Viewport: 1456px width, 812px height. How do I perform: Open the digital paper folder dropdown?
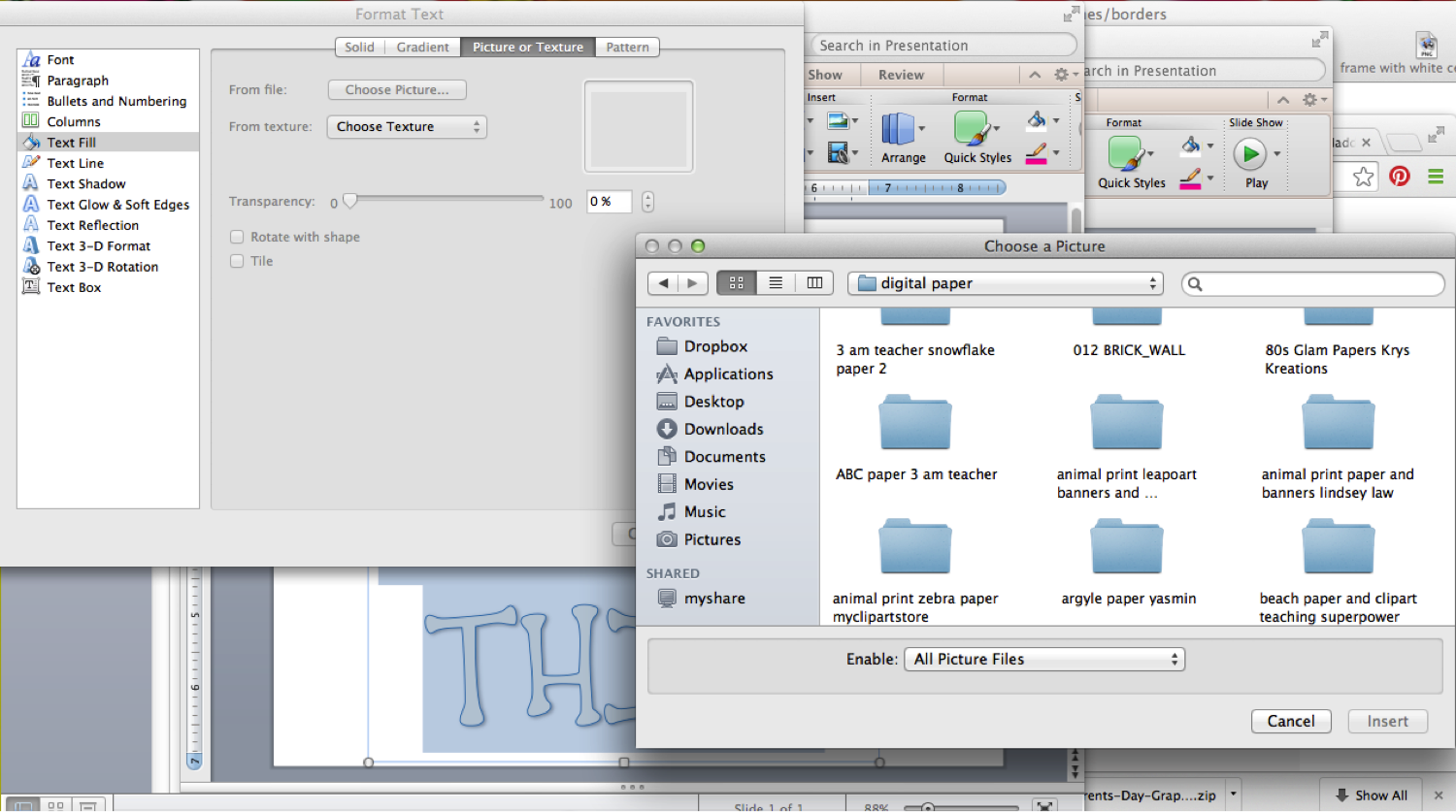point(1005,283)
